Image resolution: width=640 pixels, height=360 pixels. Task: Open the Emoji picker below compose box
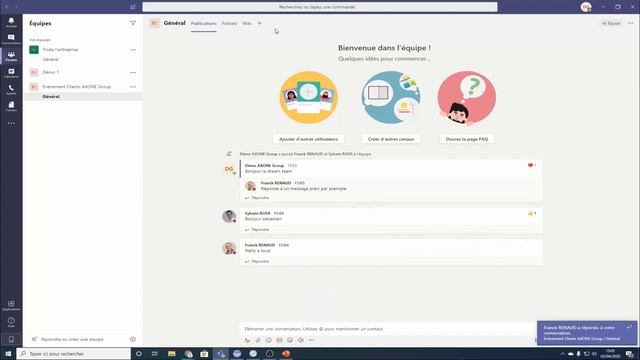[x=269, y=340]
